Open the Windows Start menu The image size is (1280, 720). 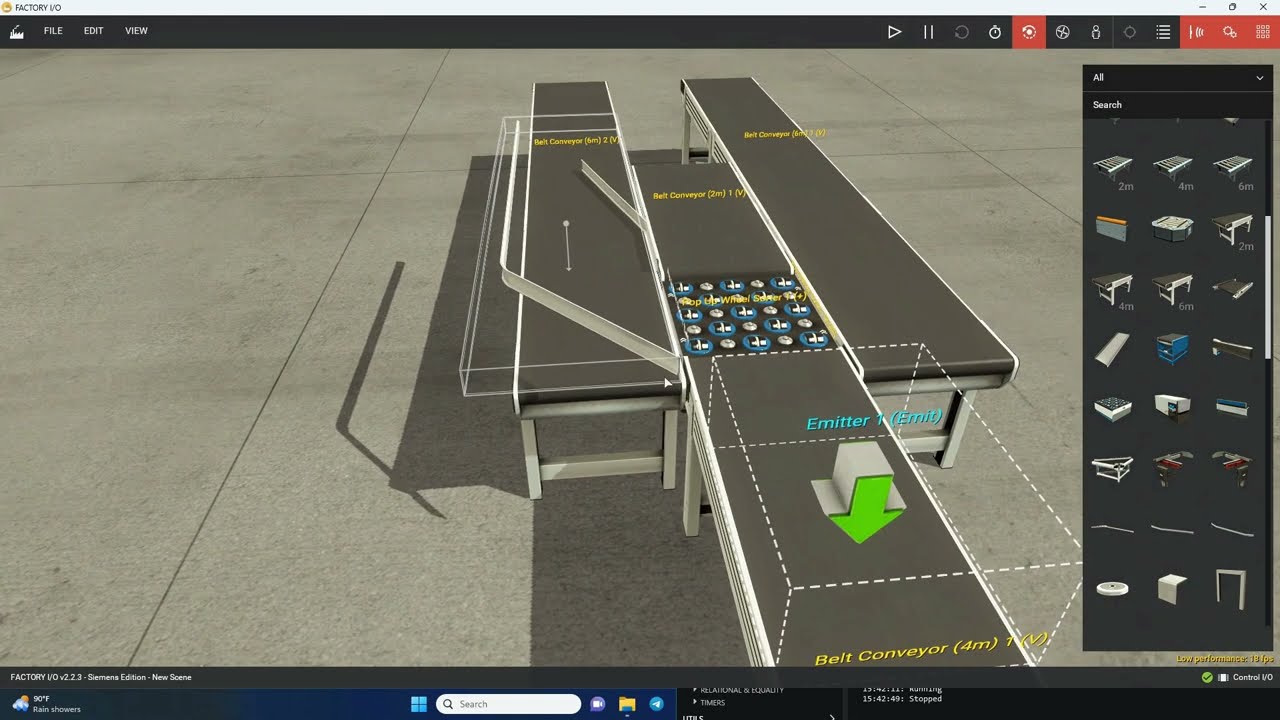(419, 704)
